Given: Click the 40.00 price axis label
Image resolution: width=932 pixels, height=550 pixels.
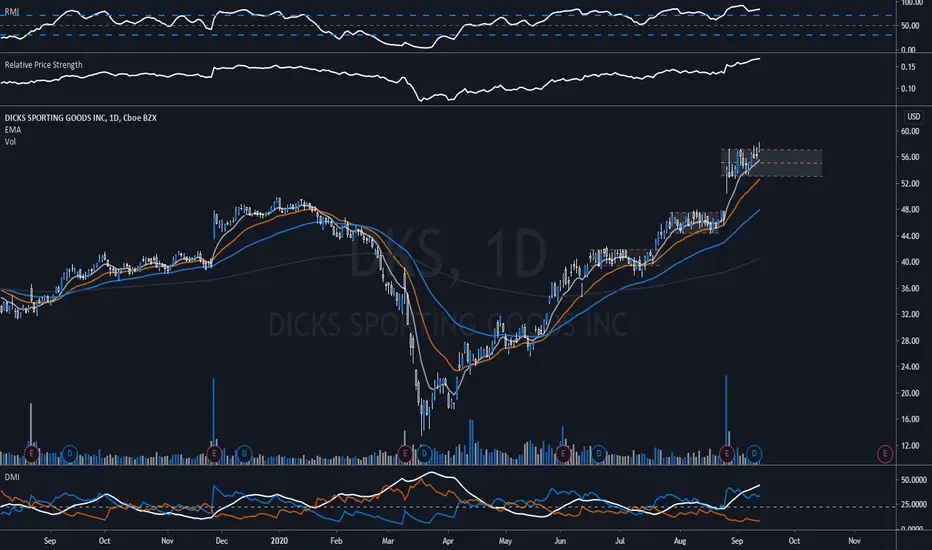Looking at the screenshot, I should [x=910, y=262].
